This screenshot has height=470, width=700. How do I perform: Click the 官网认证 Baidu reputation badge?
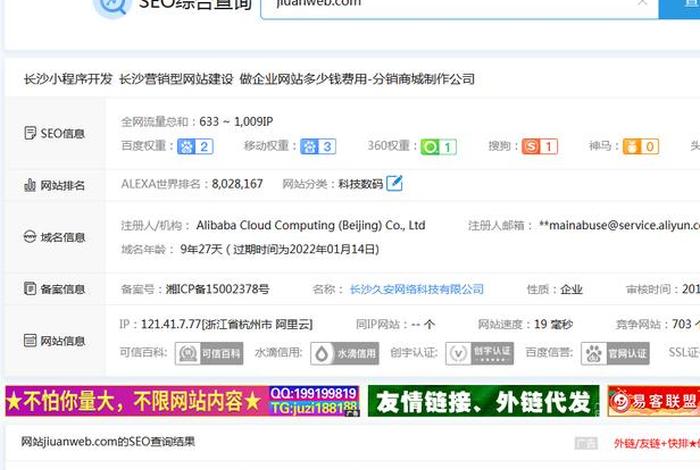(615, 354)
